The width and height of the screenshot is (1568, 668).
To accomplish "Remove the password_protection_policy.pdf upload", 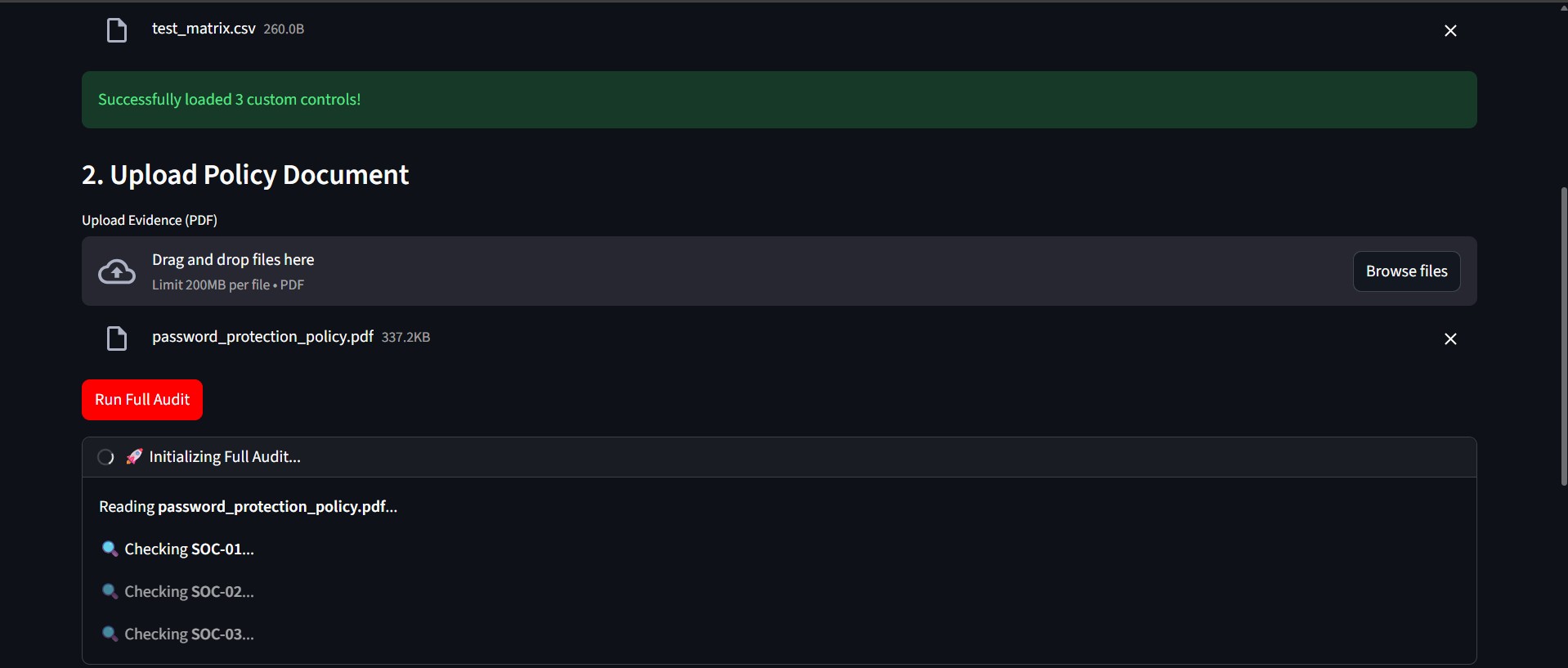I will pos(1450,338).
